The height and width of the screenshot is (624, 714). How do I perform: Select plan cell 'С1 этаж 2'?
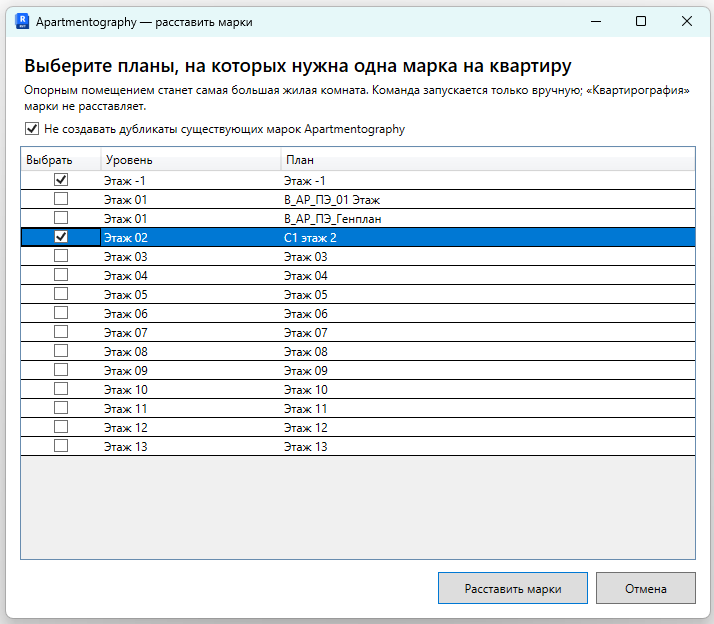click(x=488, y=237)
